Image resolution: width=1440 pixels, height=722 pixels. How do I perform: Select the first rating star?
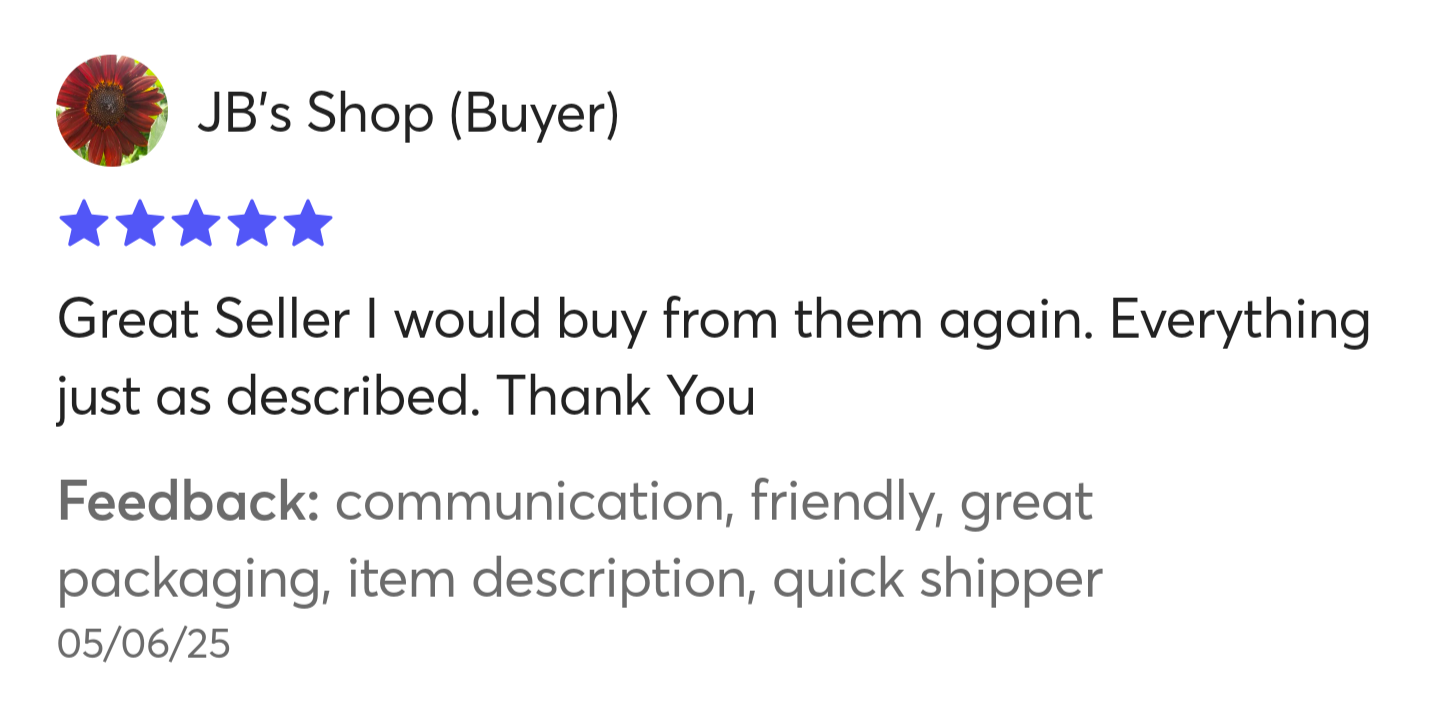(x=83, y=224)
